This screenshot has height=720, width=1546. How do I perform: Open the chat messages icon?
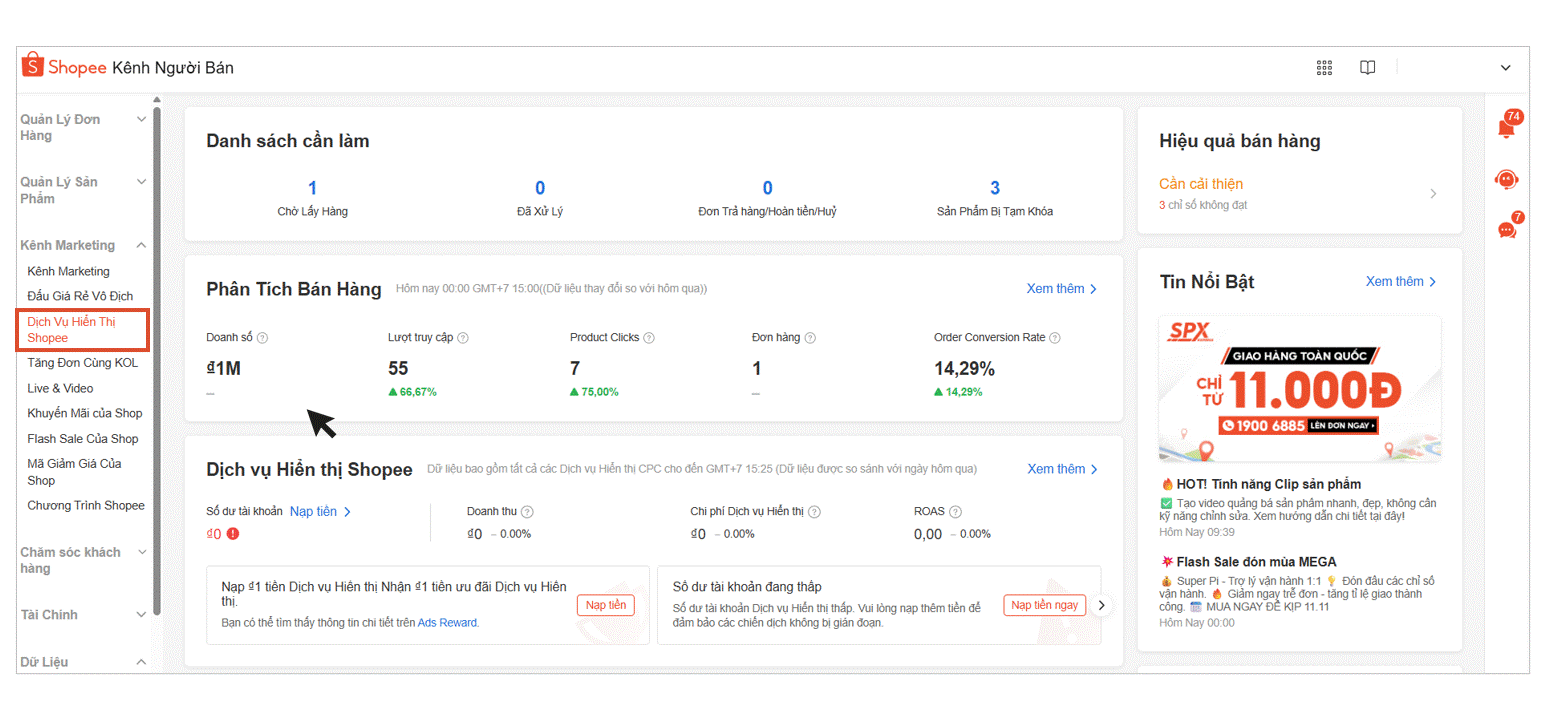coord(1507,230)
